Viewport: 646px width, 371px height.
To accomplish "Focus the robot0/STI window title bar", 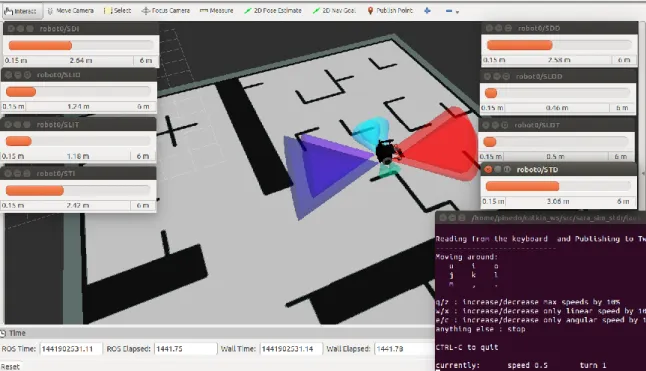I will (x=78, y=173).
